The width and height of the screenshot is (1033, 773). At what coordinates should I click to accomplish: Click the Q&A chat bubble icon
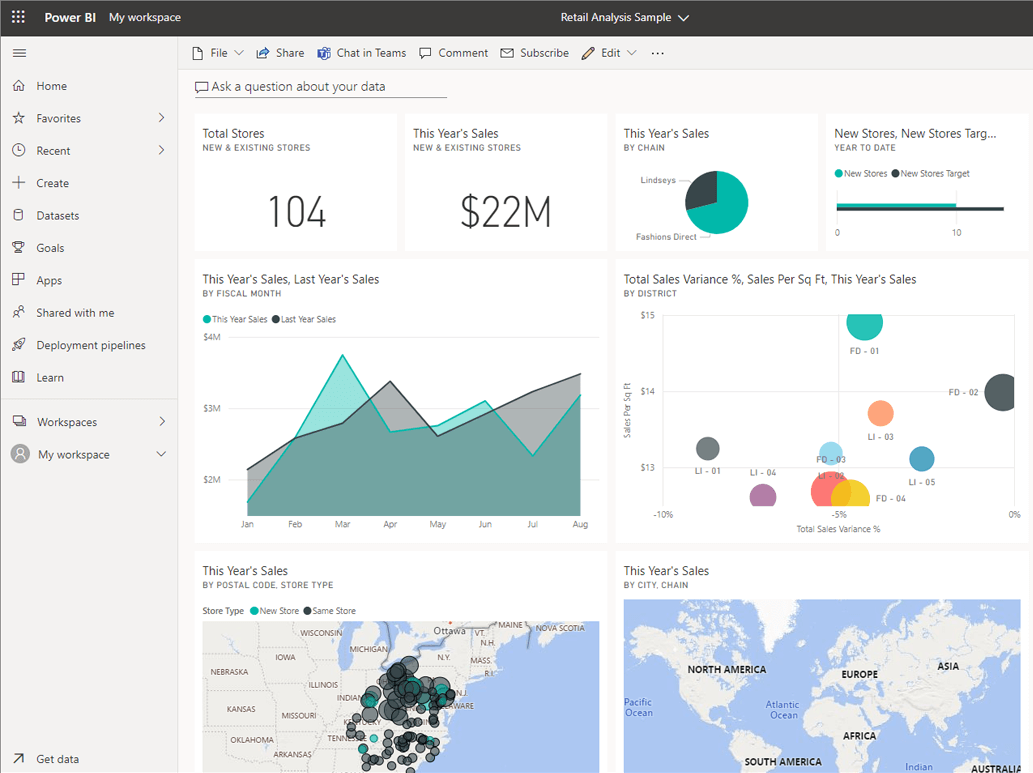click(x=202, y=87)
